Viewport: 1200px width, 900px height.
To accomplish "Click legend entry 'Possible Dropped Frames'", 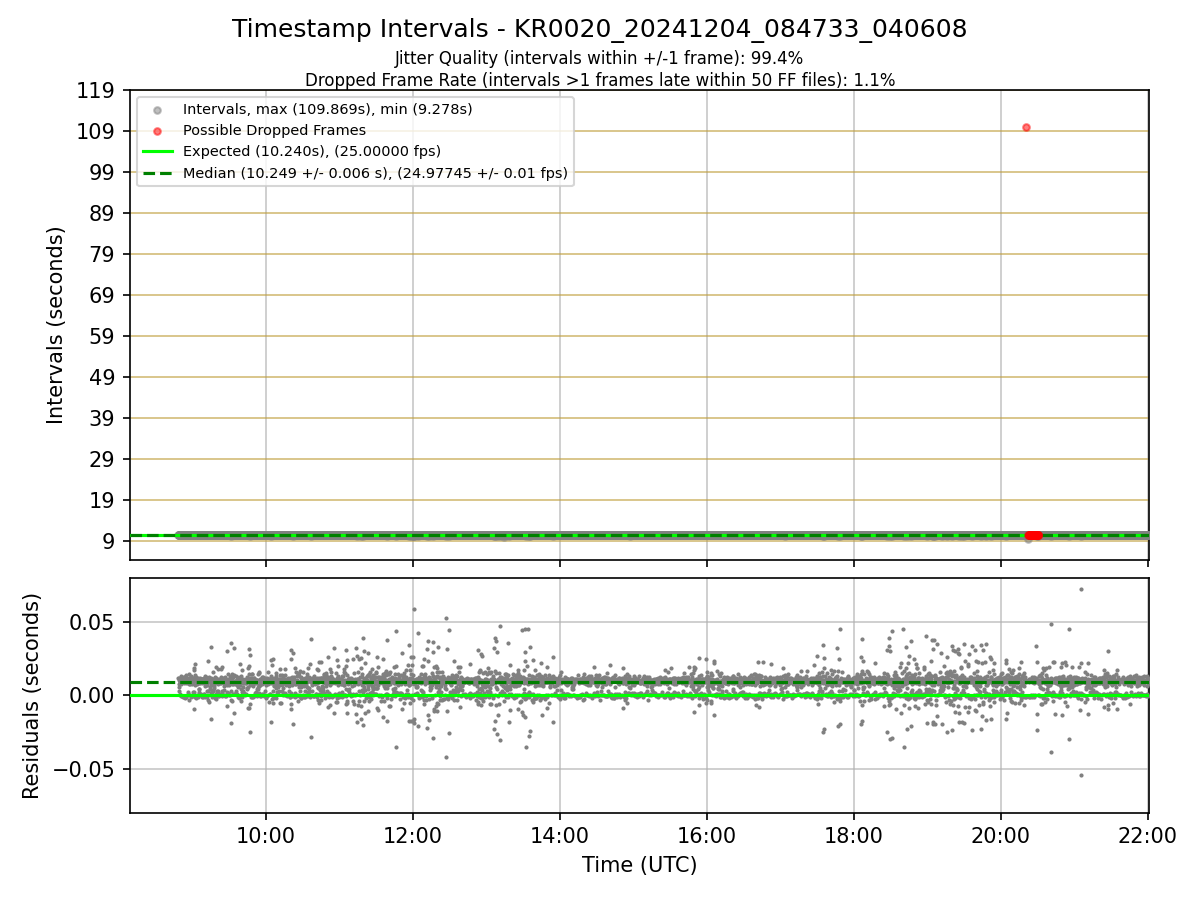I will 274,130.
